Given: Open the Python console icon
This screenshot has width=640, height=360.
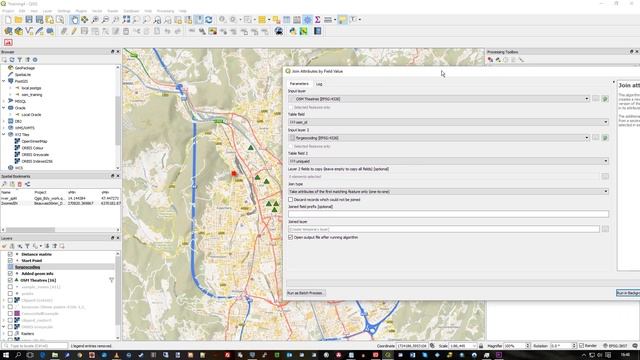Looking at the screenshot, I should point(293,31).
